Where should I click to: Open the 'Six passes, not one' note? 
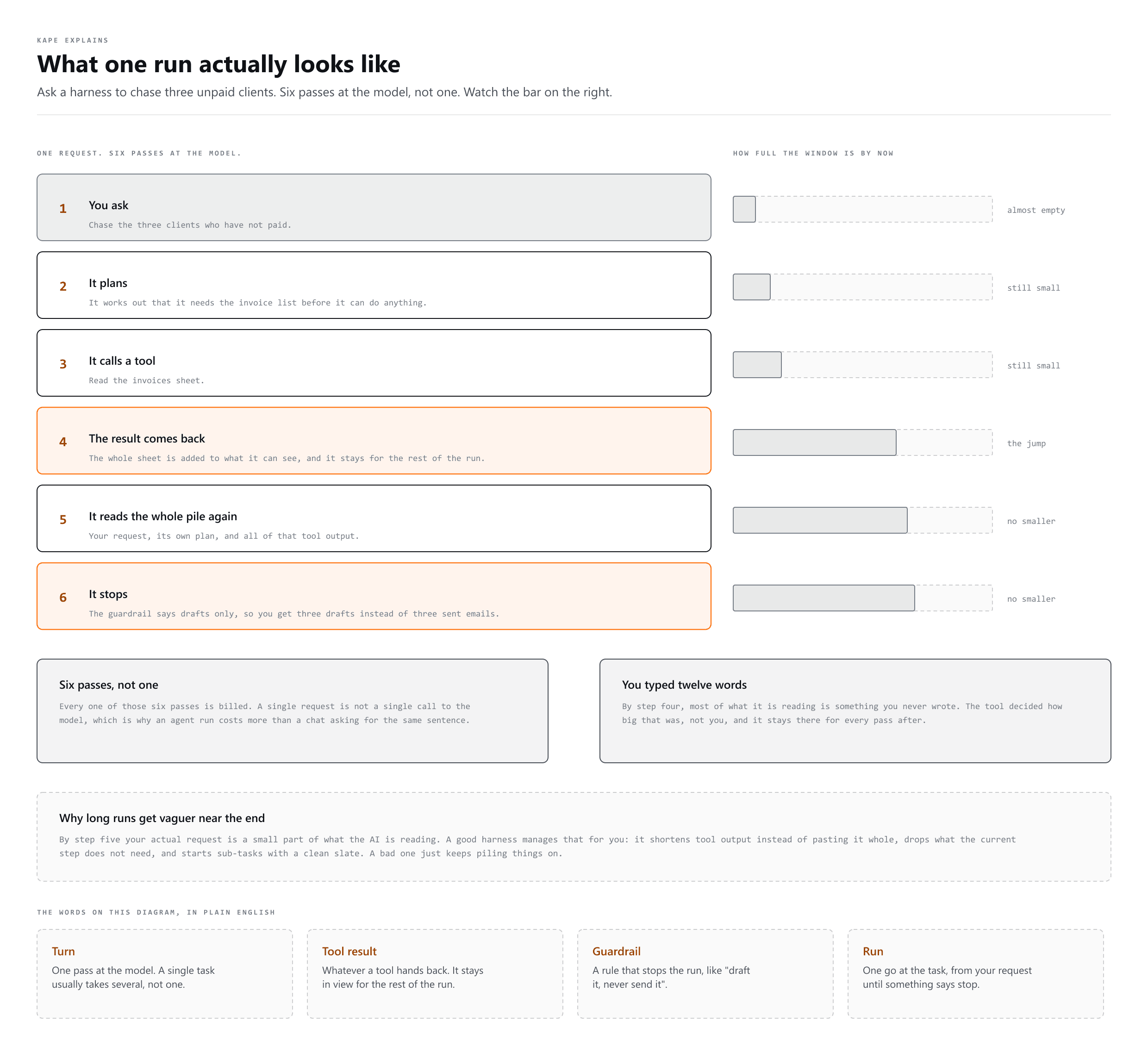pos(292,711)
